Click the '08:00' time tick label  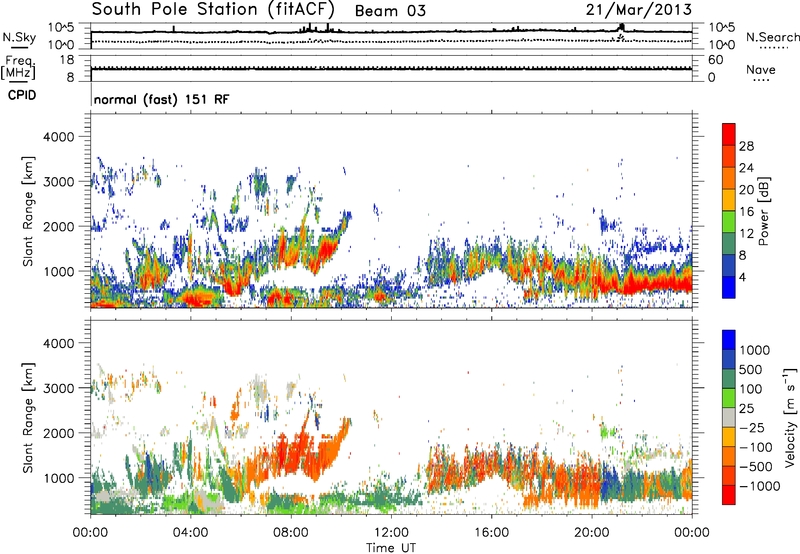[291, 533]
